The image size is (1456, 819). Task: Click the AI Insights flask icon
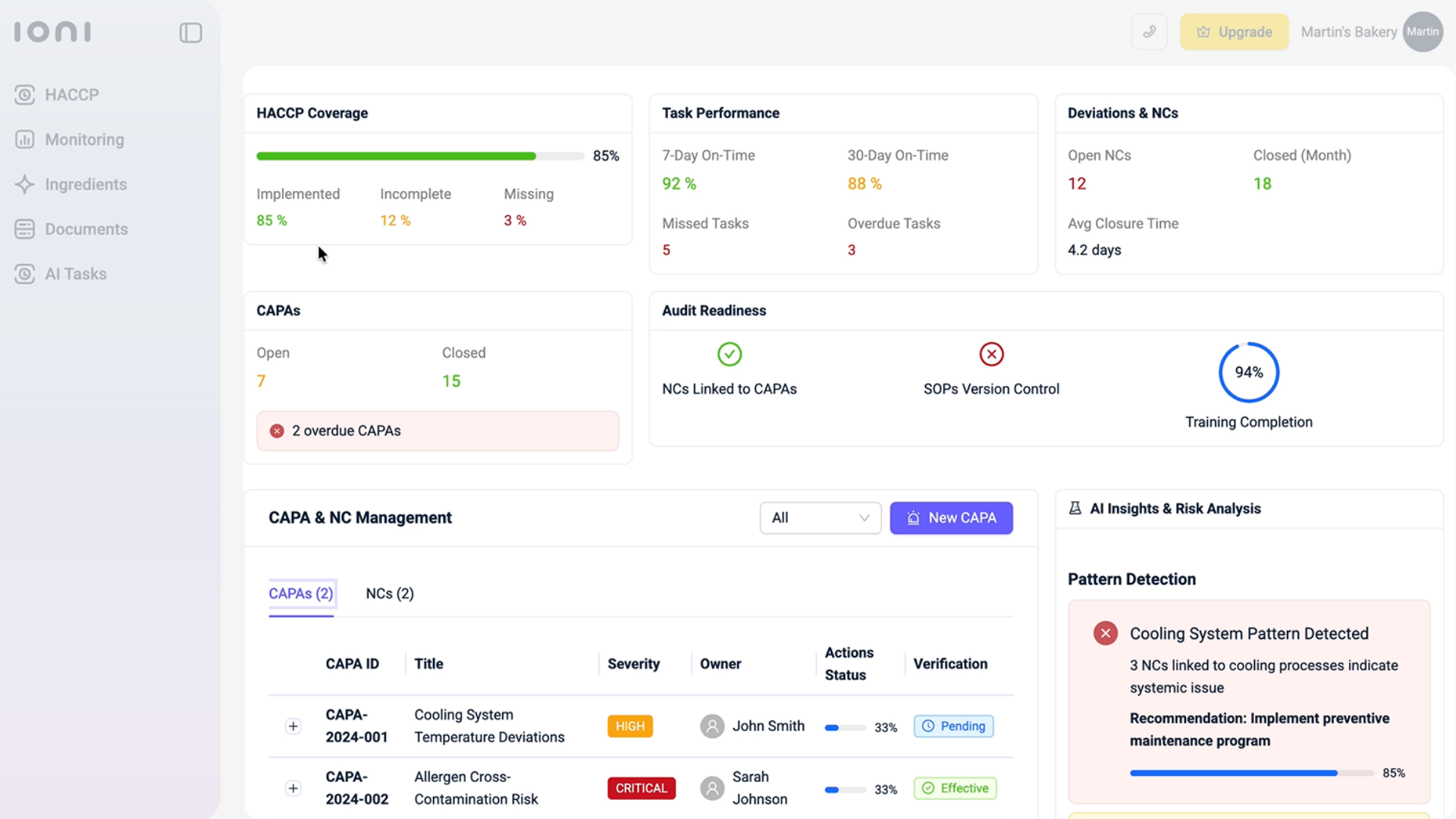coord(1075,508)
